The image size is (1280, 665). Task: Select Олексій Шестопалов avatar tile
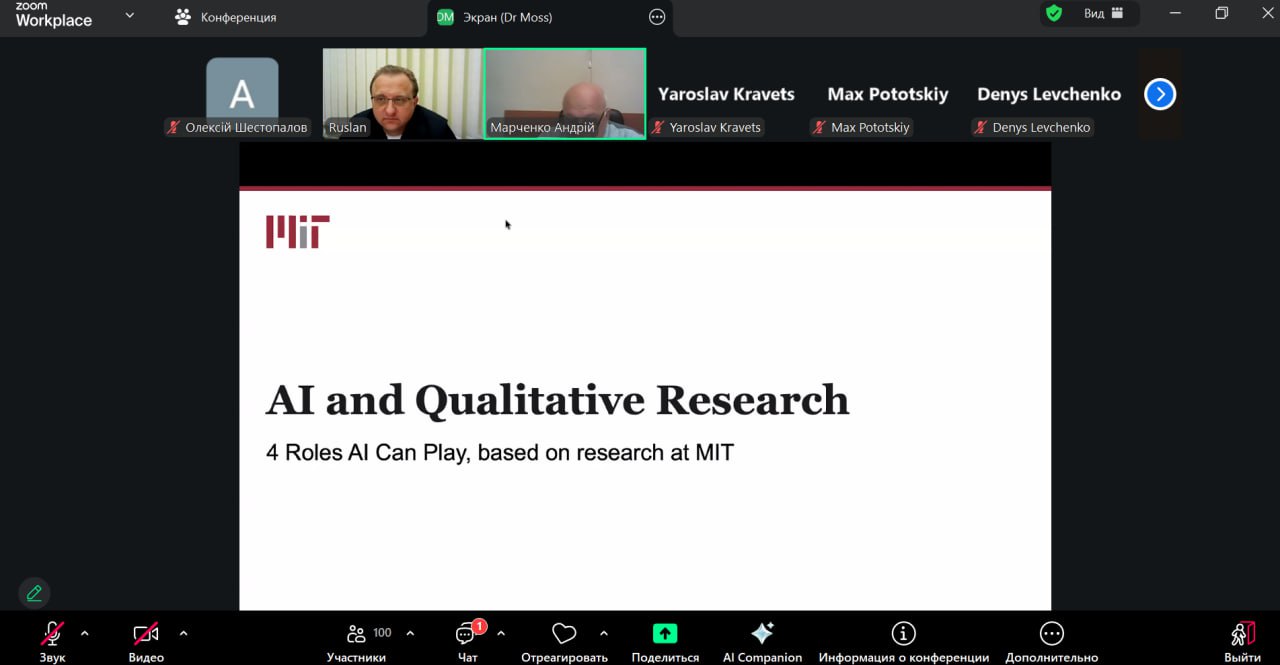tap(242, 93)
